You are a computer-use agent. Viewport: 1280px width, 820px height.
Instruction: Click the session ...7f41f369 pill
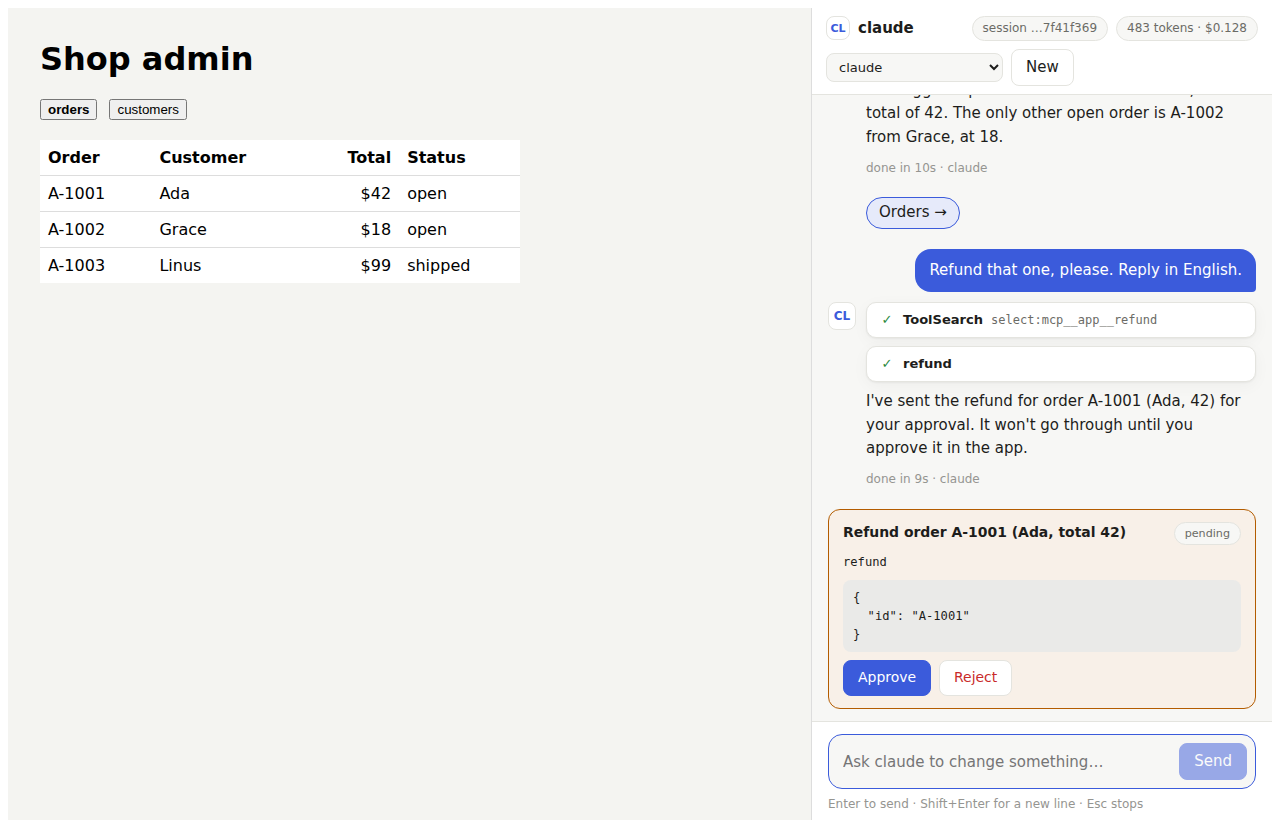click(1040, 28)
